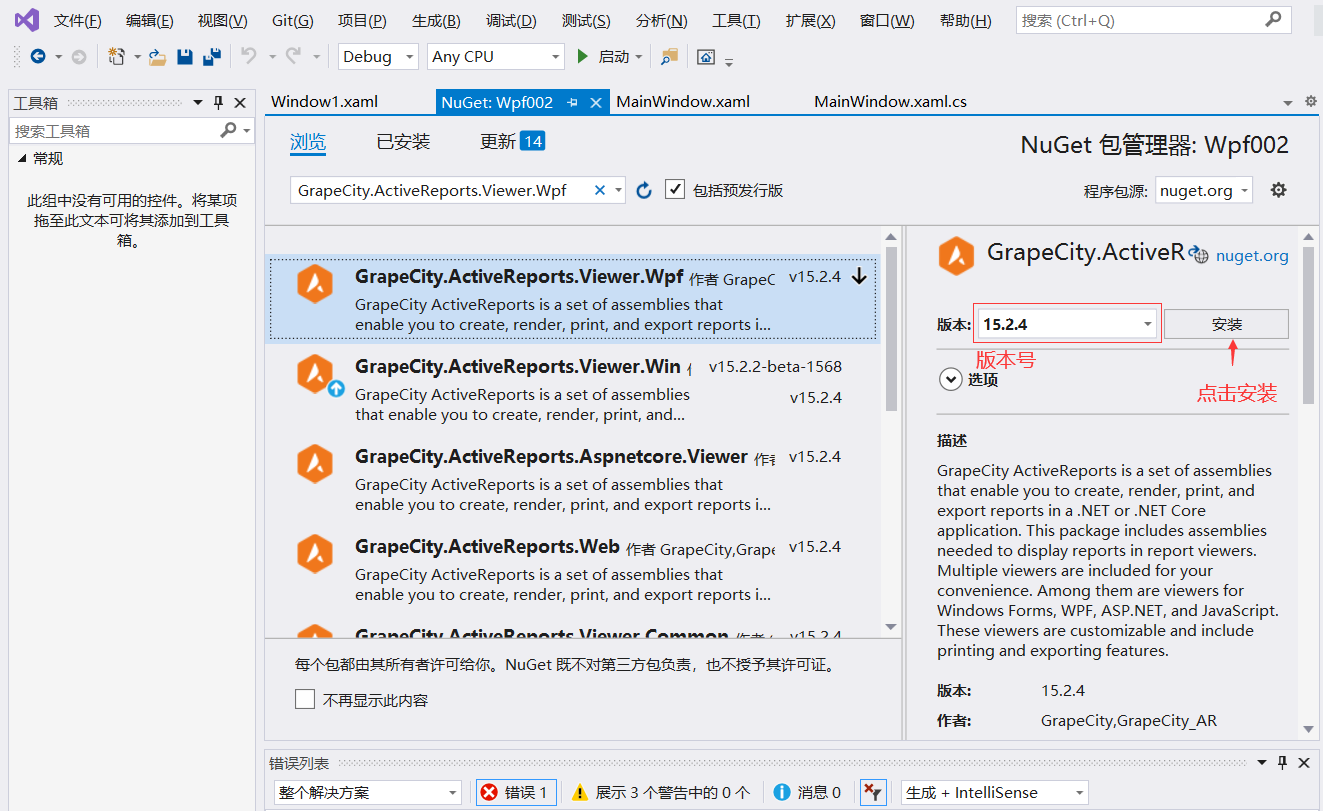The width and height of the screenshot is (1323, 811).
Task: Pin the Toolbox panel
Action: tap(218, 102)
